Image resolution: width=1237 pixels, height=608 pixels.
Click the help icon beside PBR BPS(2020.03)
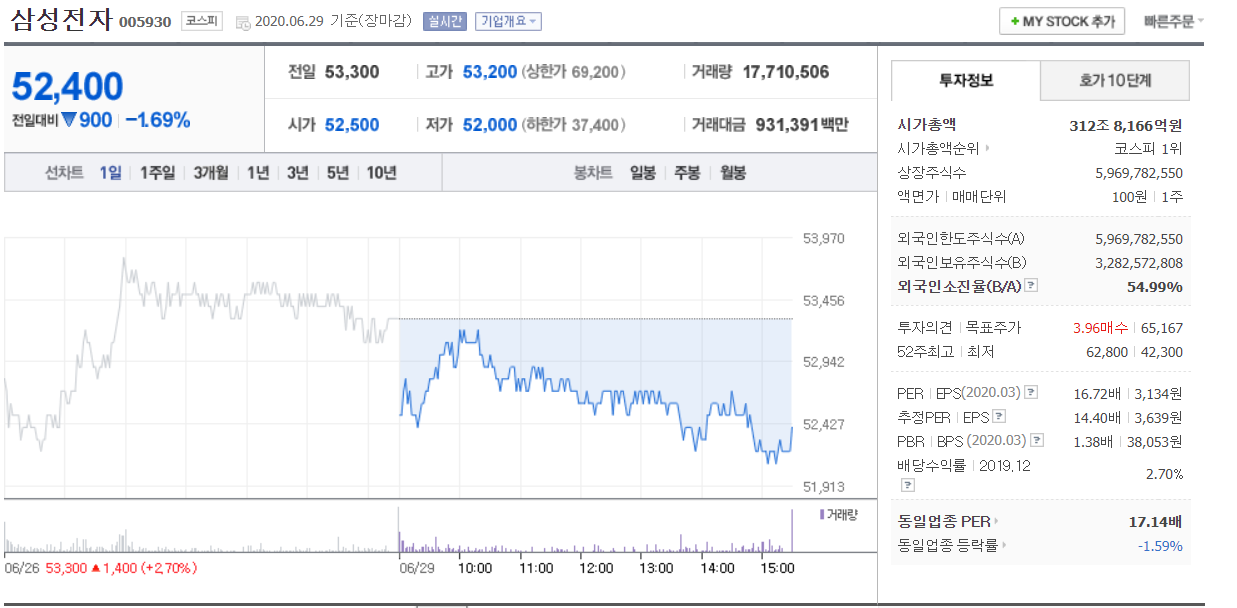[x=1037, y=441]
